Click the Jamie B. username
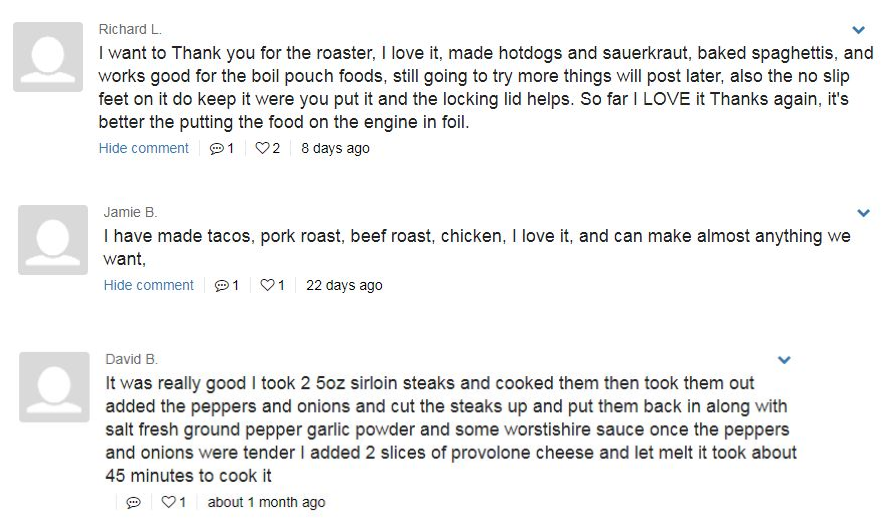The image size is (888, 528). (x=130, y=212)
